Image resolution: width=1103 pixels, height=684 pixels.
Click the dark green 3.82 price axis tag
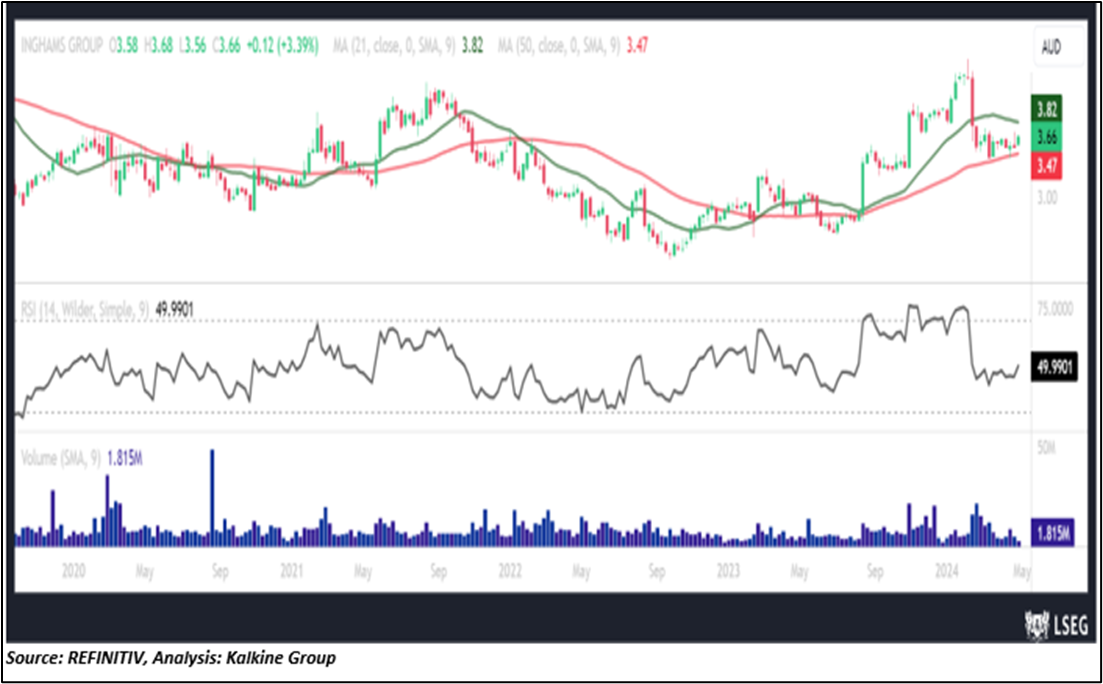(1047, 110)
